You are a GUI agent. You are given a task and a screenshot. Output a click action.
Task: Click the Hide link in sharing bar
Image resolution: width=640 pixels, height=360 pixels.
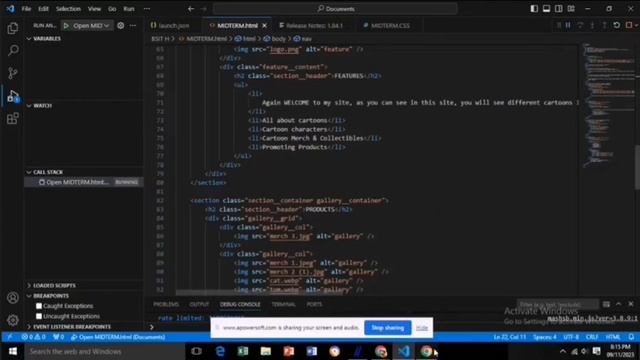422,328
